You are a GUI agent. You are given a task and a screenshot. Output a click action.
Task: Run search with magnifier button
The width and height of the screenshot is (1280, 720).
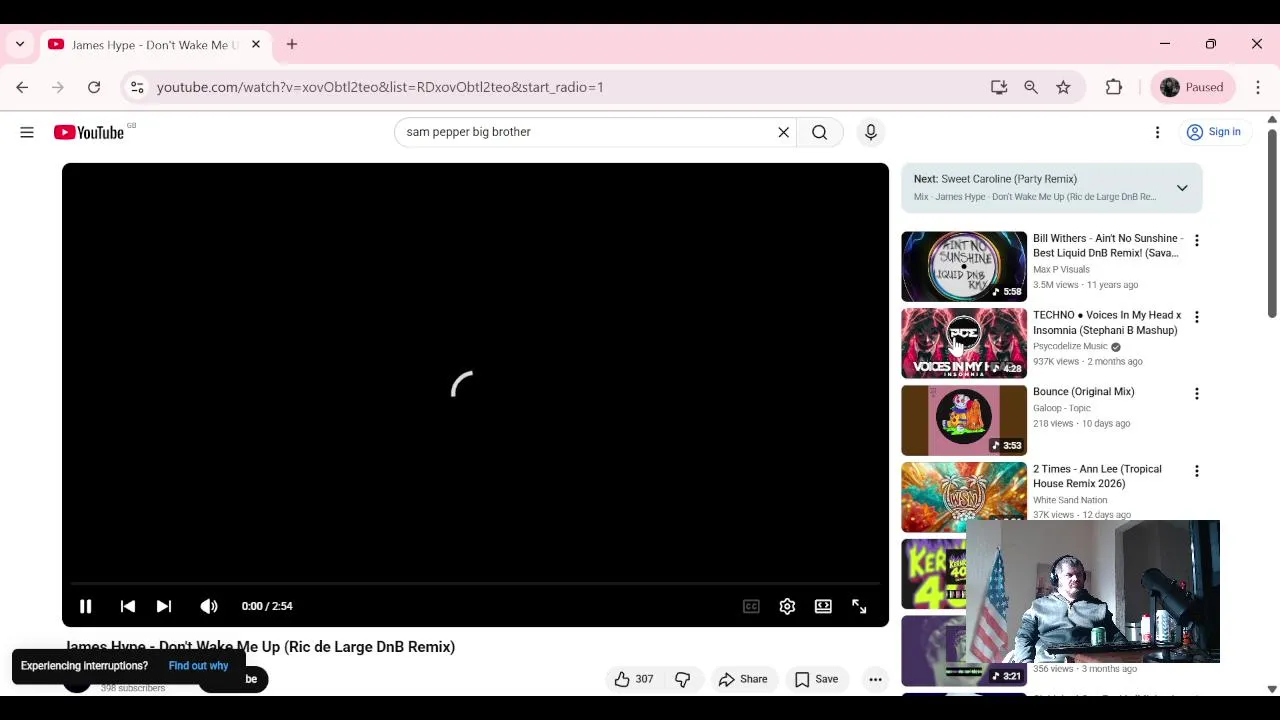[x=819, y=132]
